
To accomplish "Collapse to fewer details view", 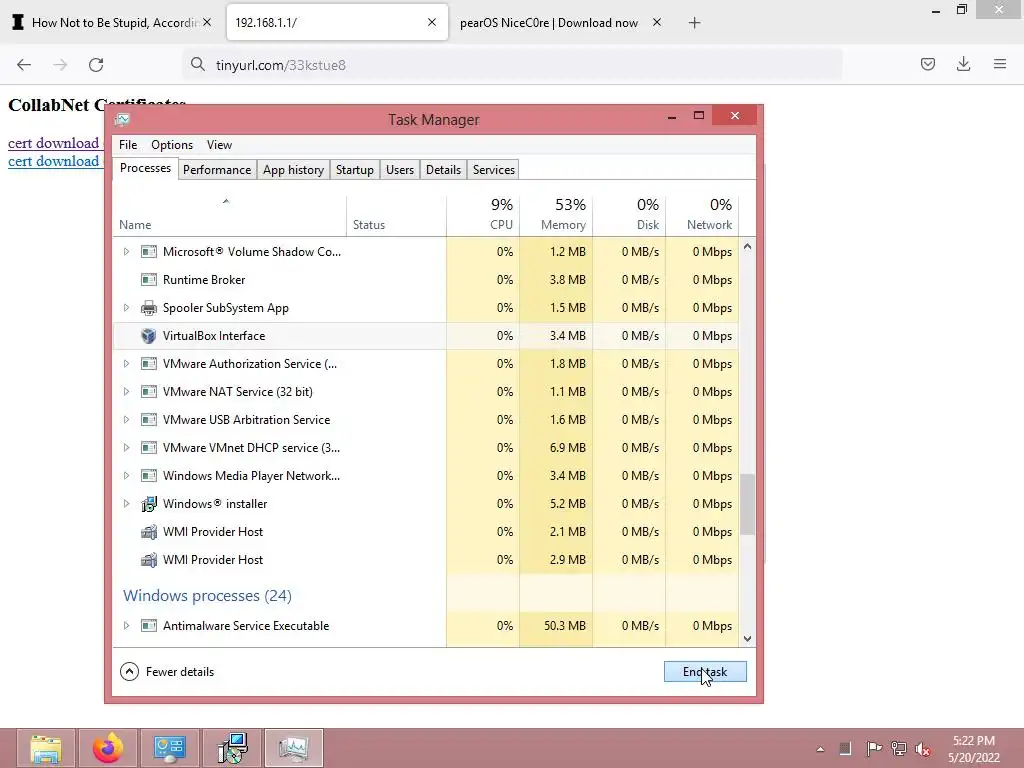I will 167,671.
